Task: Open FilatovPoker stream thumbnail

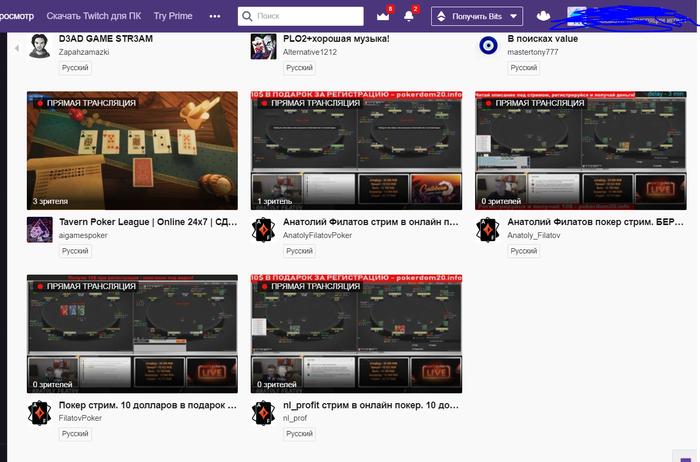Action: (132, 334)
